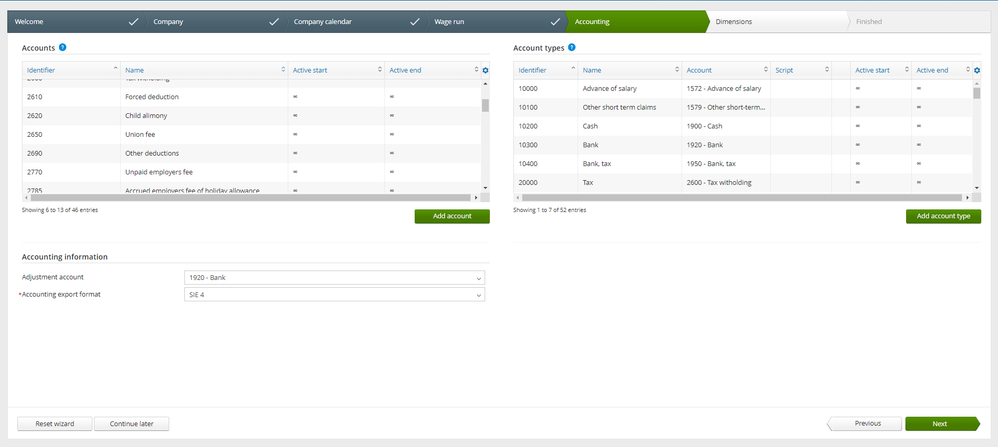
Task: Sort Account types by Active start
Action: coord(881,70)
